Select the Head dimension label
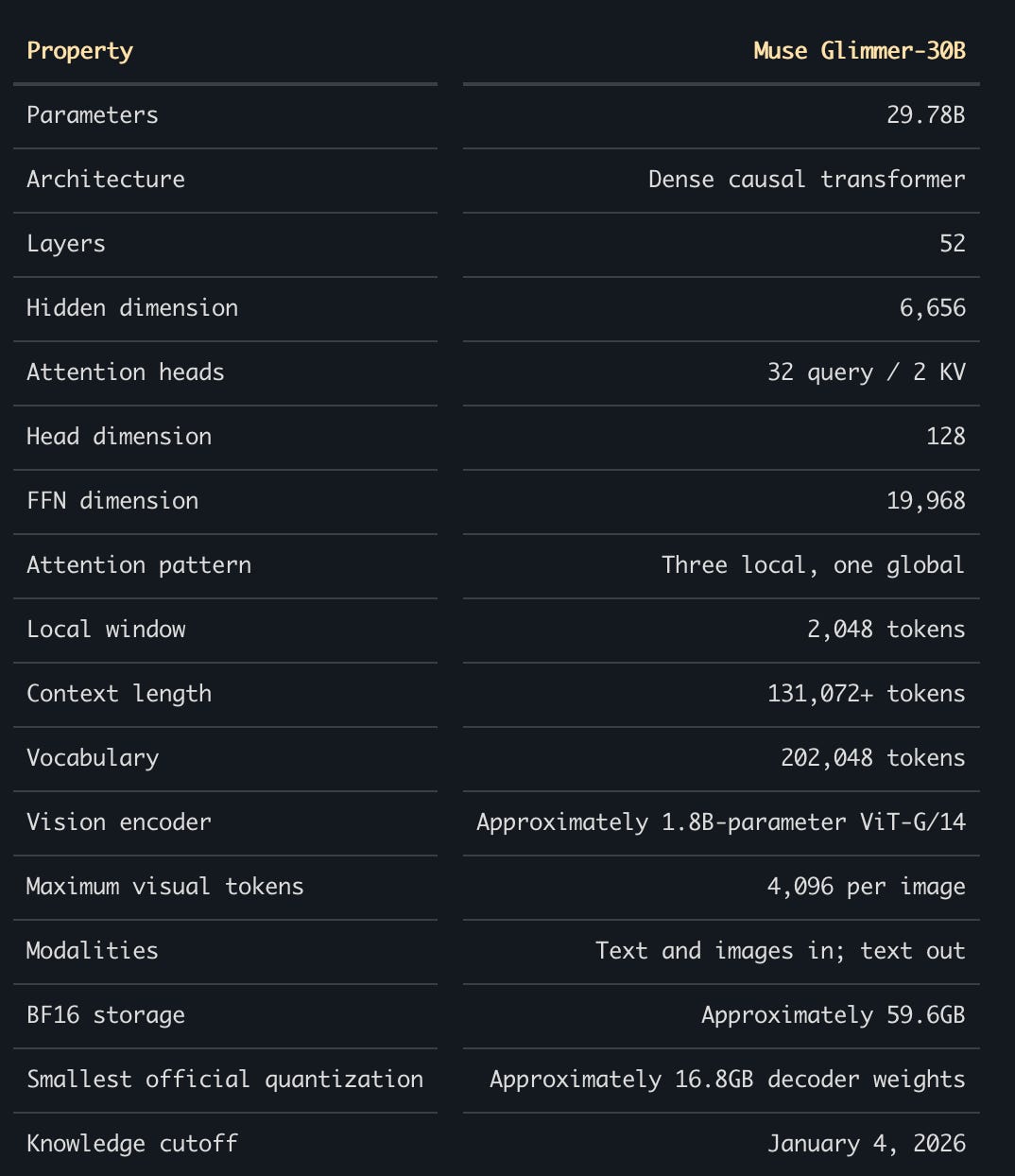This screenshot has height=1176, width=1015. click(119, 437)
